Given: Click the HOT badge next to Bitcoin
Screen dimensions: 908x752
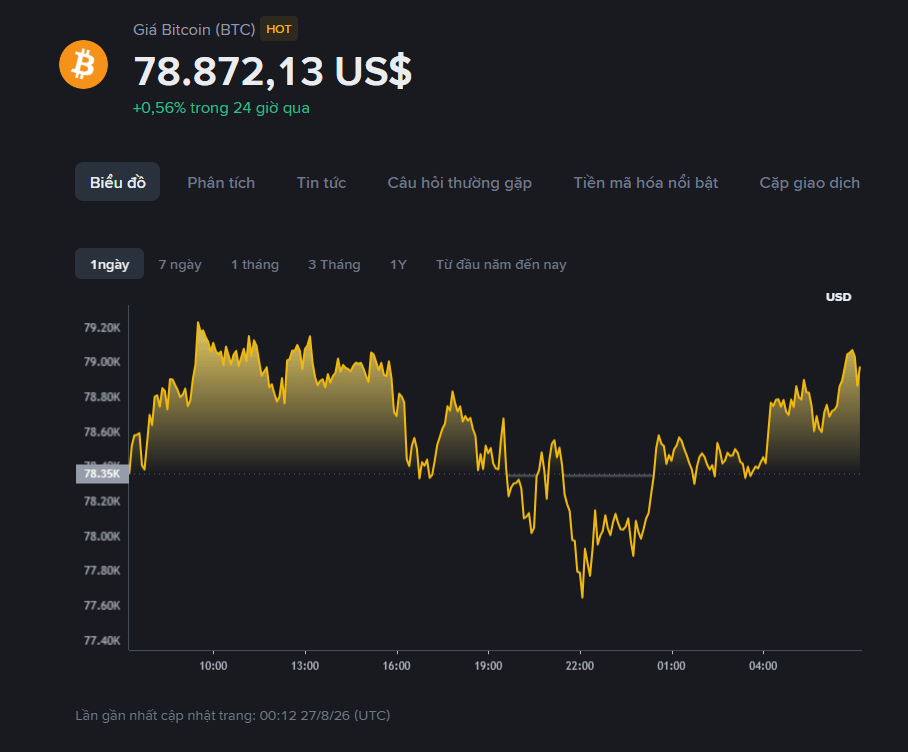Looking at the screenshot, I should (x=279, y=29).
